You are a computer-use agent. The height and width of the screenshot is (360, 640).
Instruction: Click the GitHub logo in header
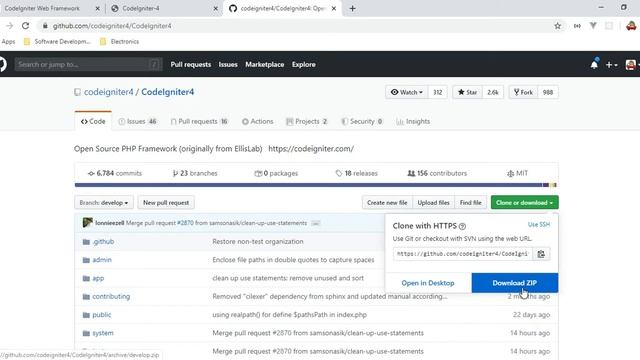pos(2,64)
